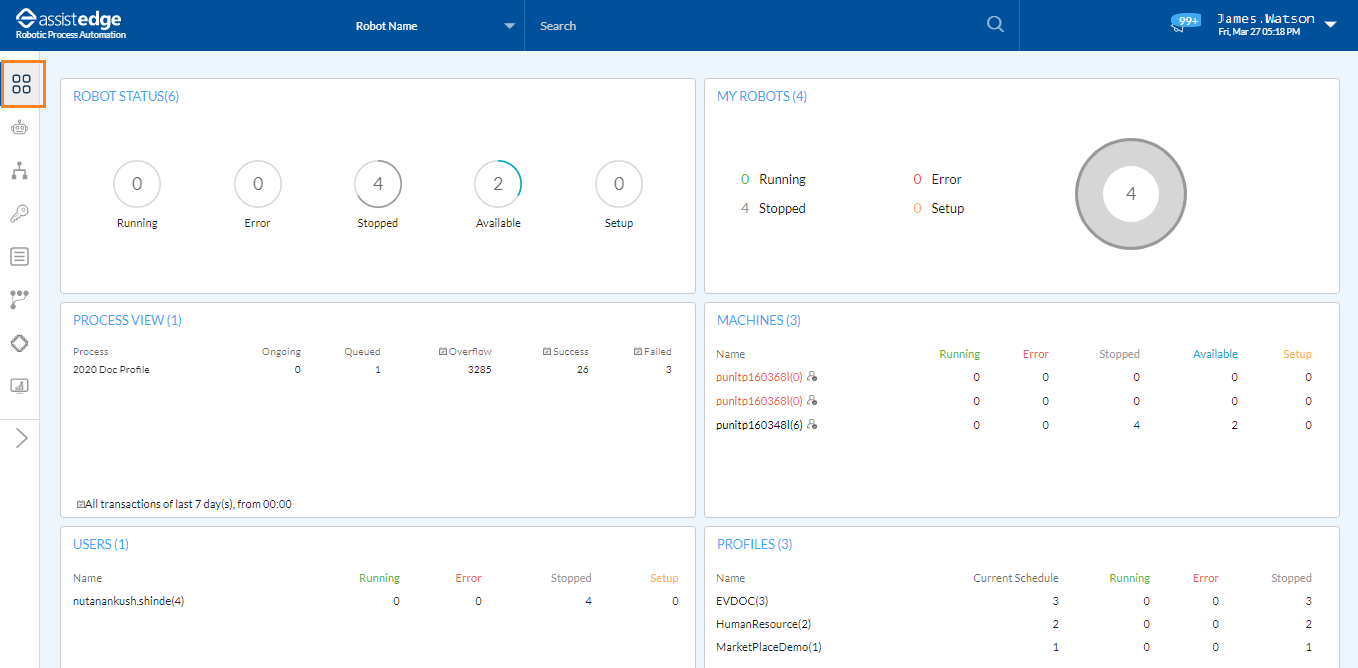This screenshot has height=668, width=1358.
Task: Open the key credentials sidebar icon
Action: (x=19, y=213)
